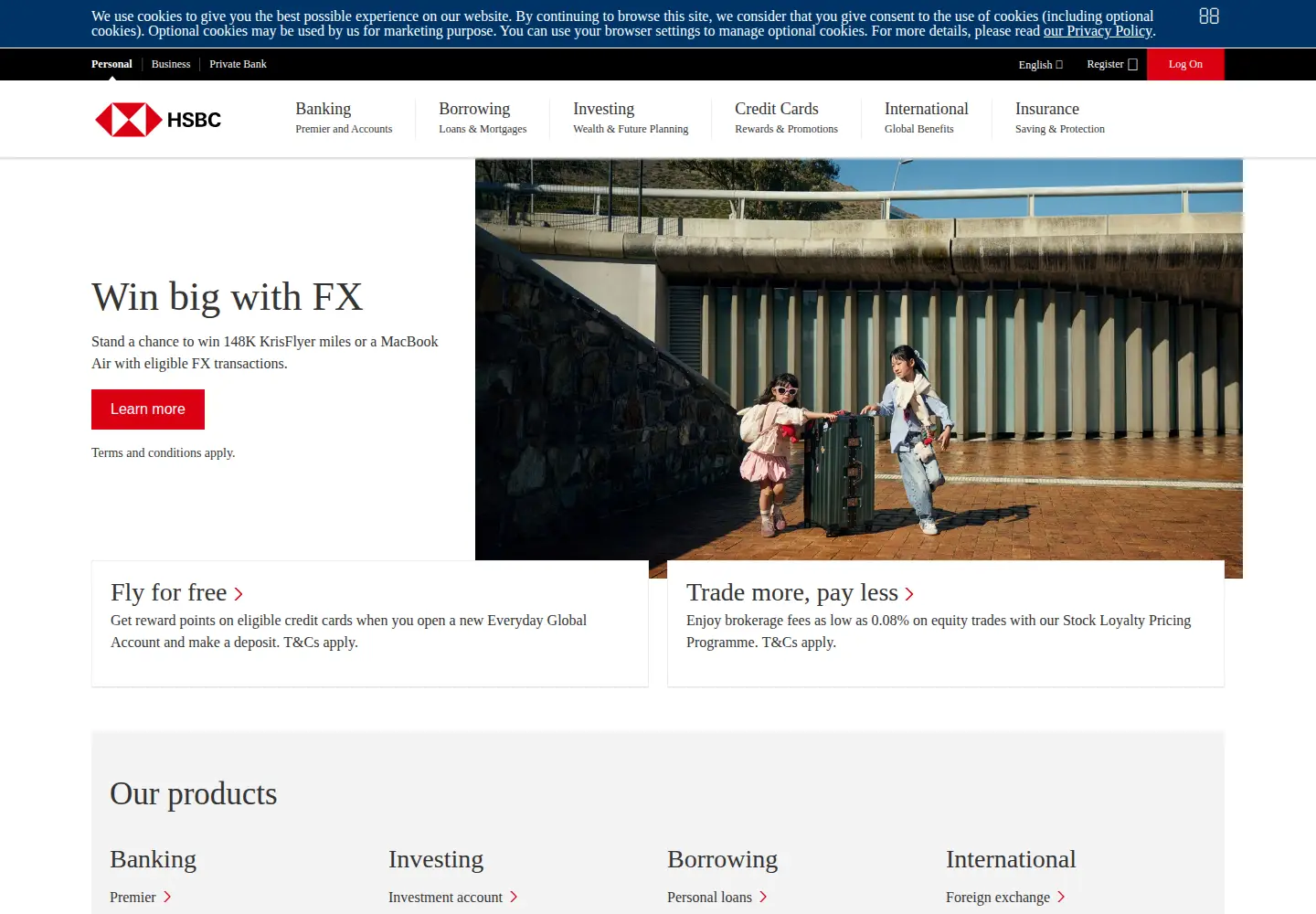1316x914 pixels.
Task: Click the Our products heading
Action: pyautogui.click(x=193, y=793)
